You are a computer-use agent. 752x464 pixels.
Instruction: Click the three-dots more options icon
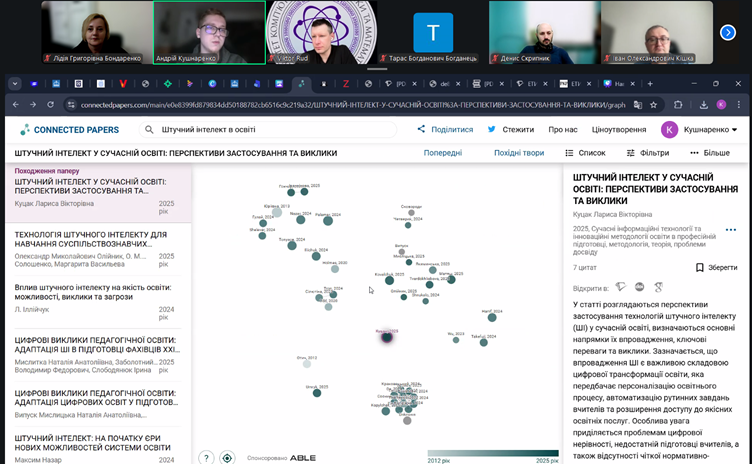click(x=731, y=231)
